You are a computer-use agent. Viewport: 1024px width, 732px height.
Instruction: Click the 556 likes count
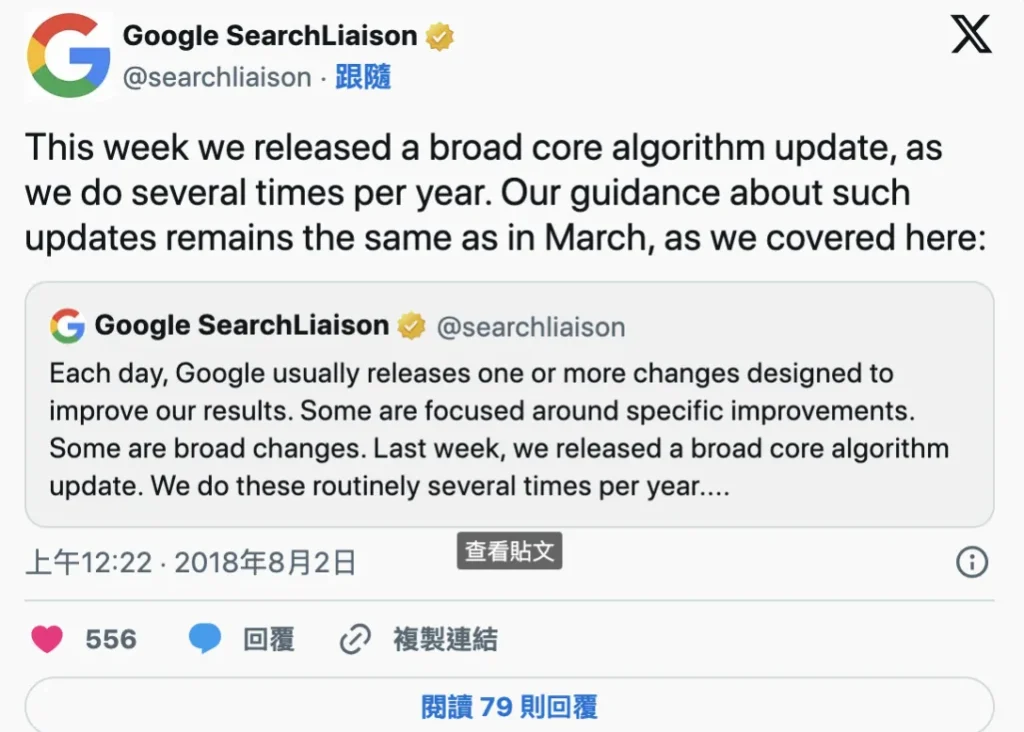pos(111,639)
